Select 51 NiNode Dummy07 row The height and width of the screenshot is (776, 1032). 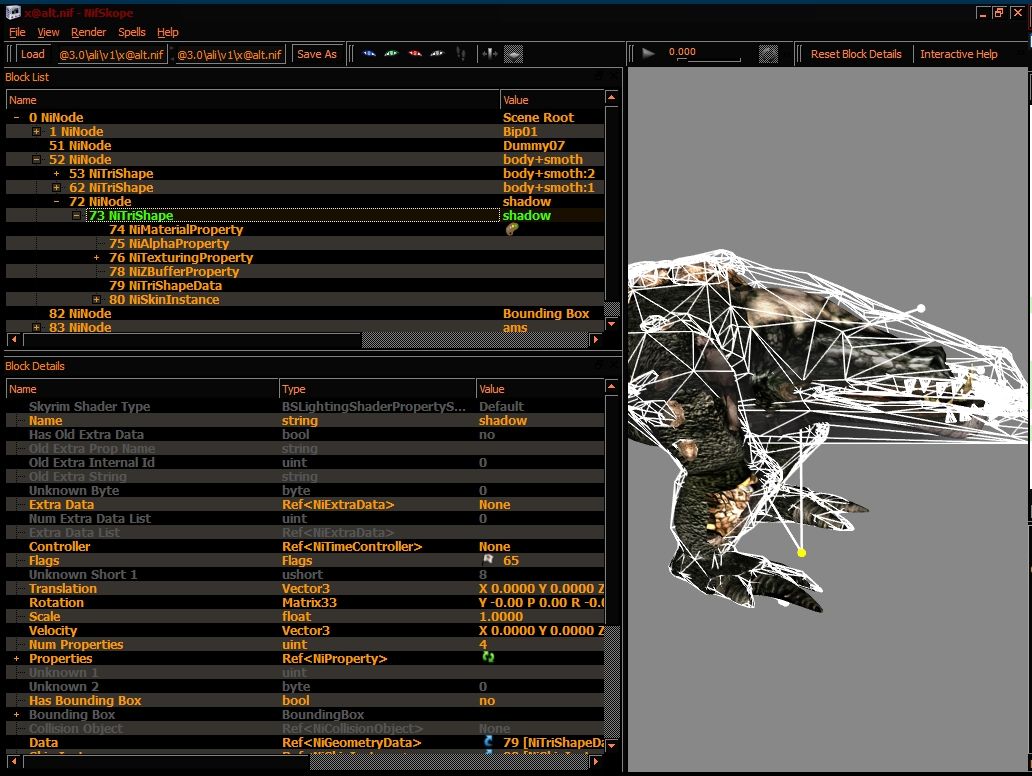[x=305, y=145]
